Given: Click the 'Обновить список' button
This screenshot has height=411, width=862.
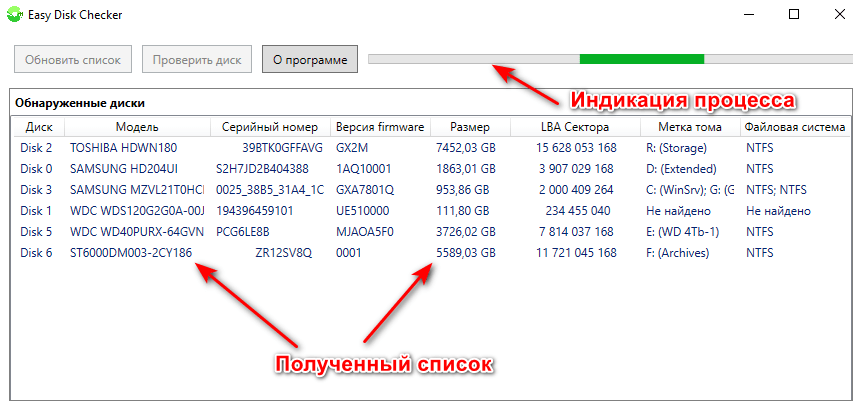Looking at the screenshot, I should coord(73,59).
